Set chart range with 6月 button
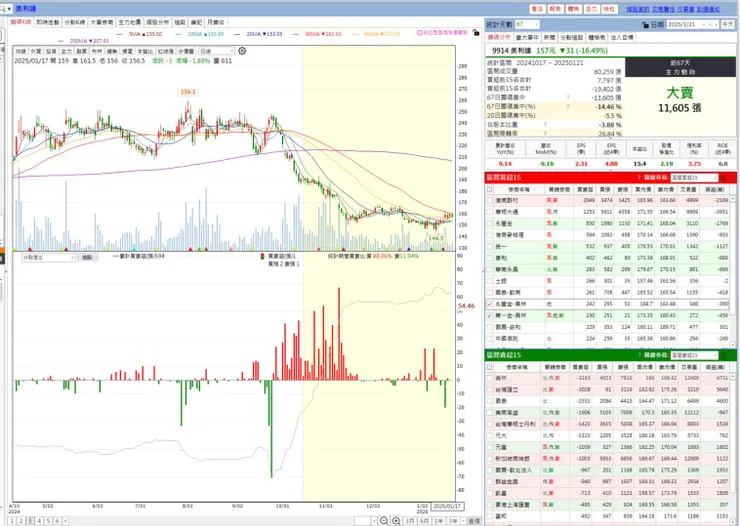 coord(424,521)
